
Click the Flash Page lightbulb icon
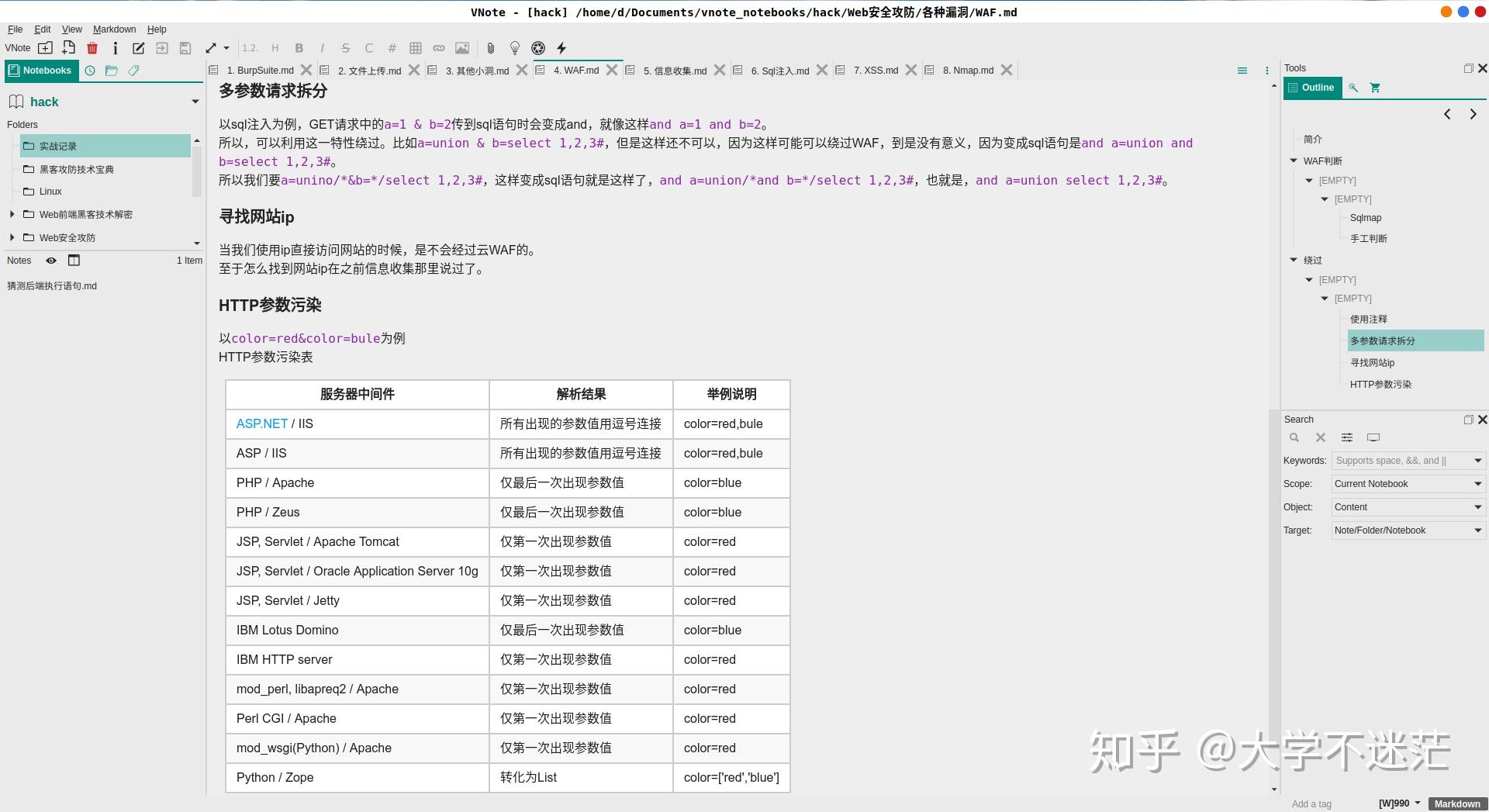[x=514, y=48]
